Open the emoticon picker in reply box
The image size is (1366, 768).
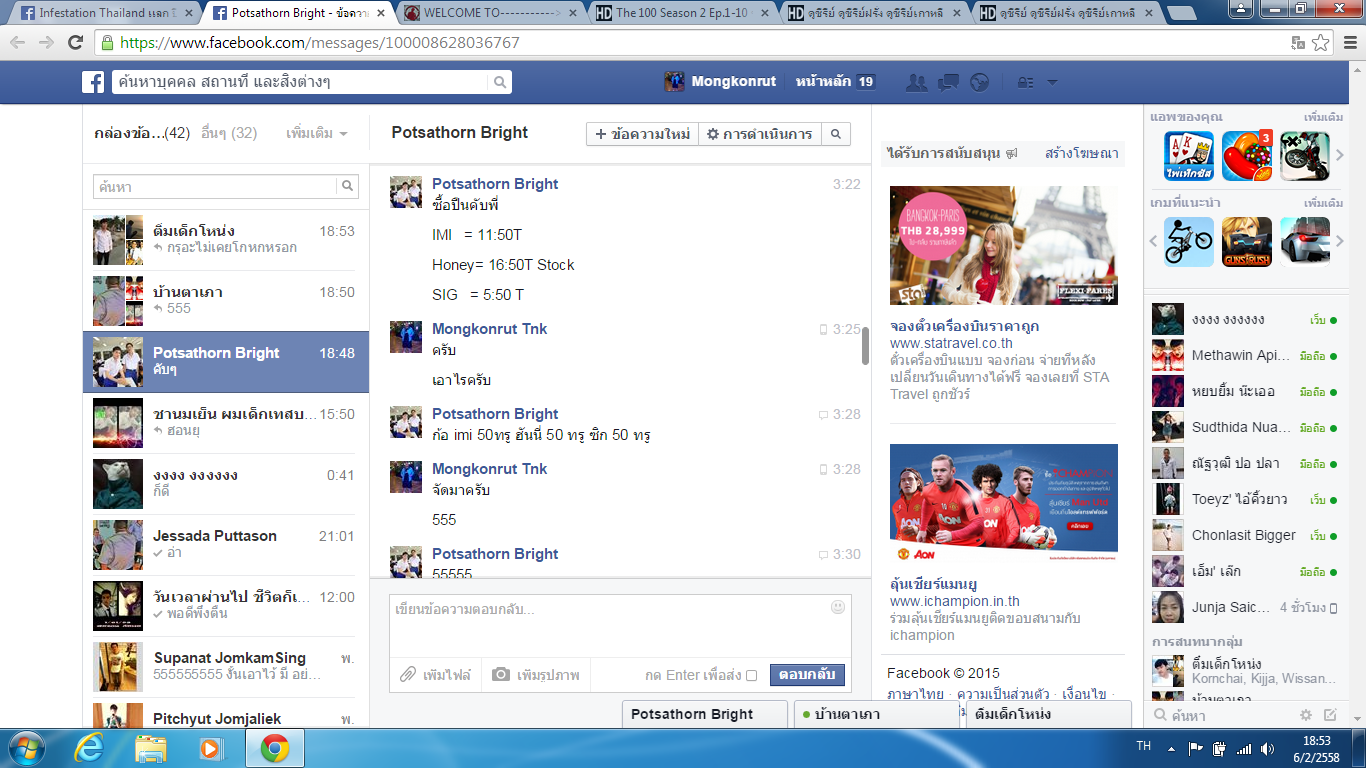click(x=838, y=607)
